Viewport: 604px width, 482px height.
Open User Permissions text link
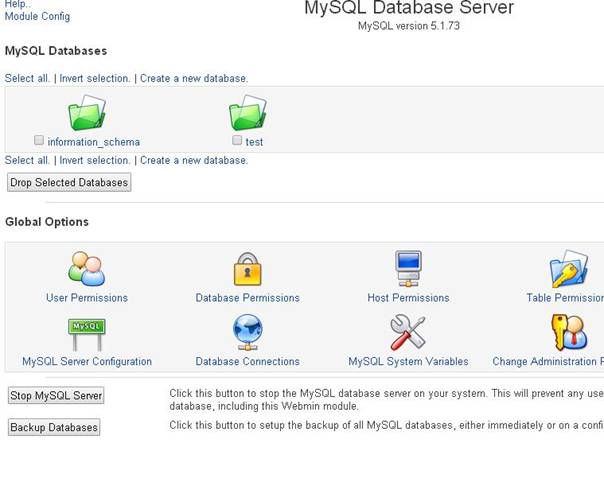click(87, 298)
